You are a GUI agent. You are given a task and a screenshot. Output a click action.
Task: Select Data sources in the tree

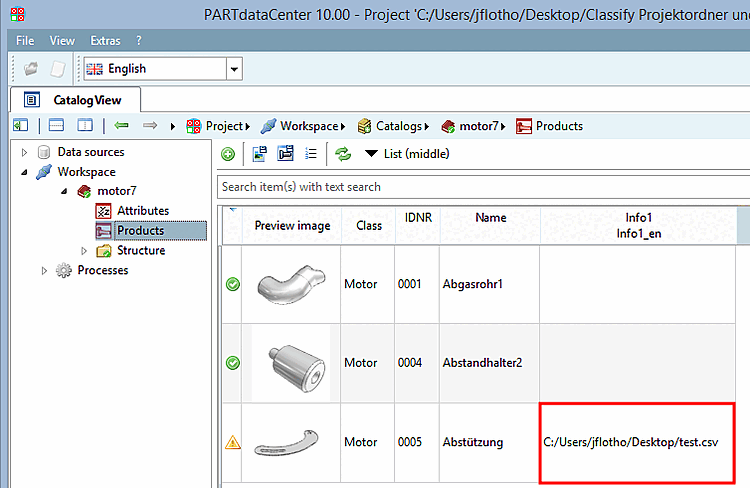(x=91, y=152)
